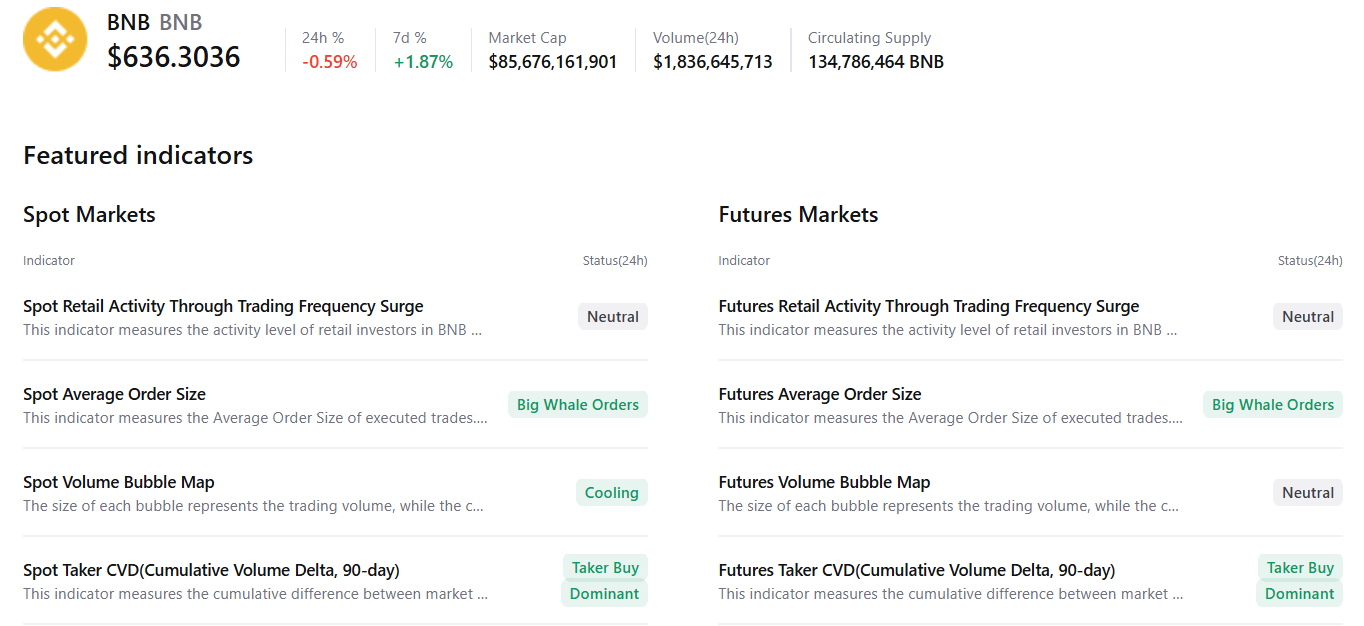The height and width of the screenshot is (626, 1364).
Task: Open the Spot Volume Bubble Map indicator
Action: 119,482
